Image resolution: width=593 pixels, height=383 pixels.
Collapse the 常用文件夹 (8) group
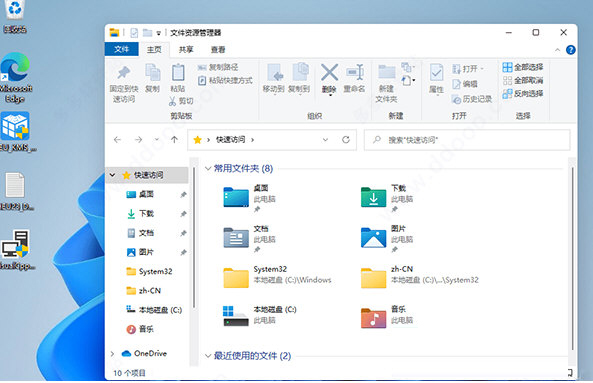click(x=208, y=168)
